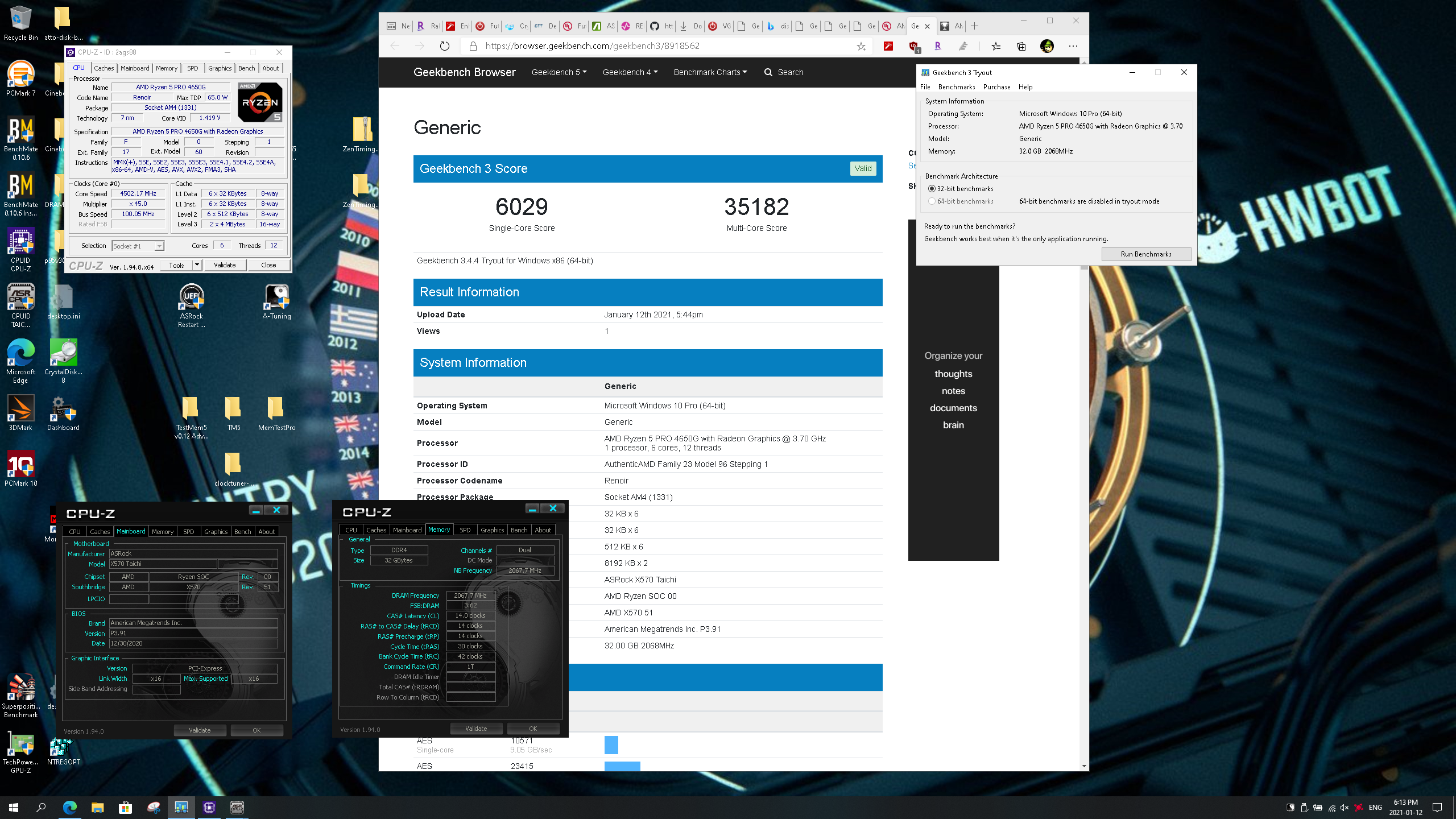1456x819 pixels.
Task: Click the browser refresh icon
Action: pos(445,46)
